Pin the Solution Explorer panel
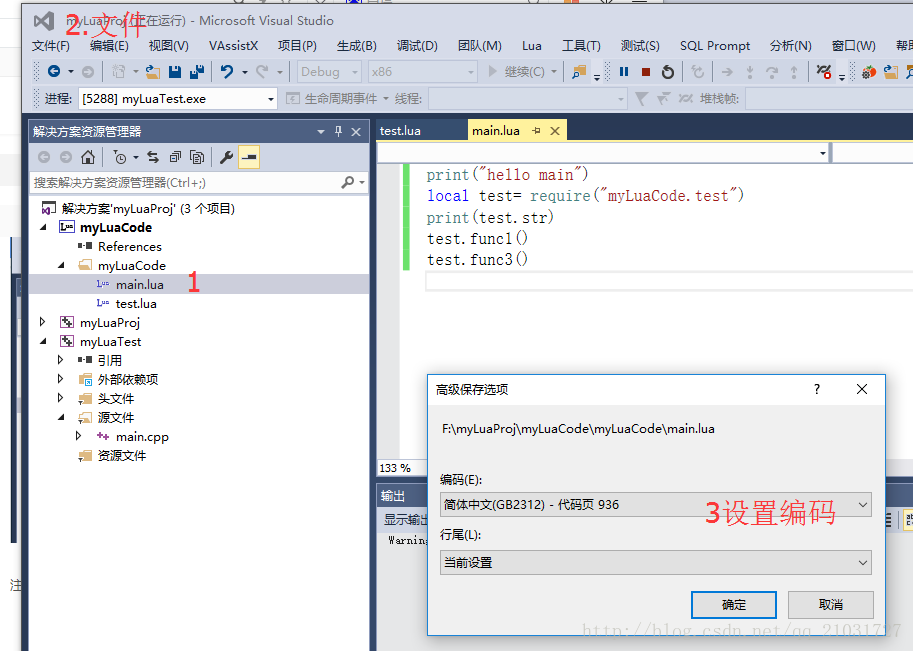 338,132
